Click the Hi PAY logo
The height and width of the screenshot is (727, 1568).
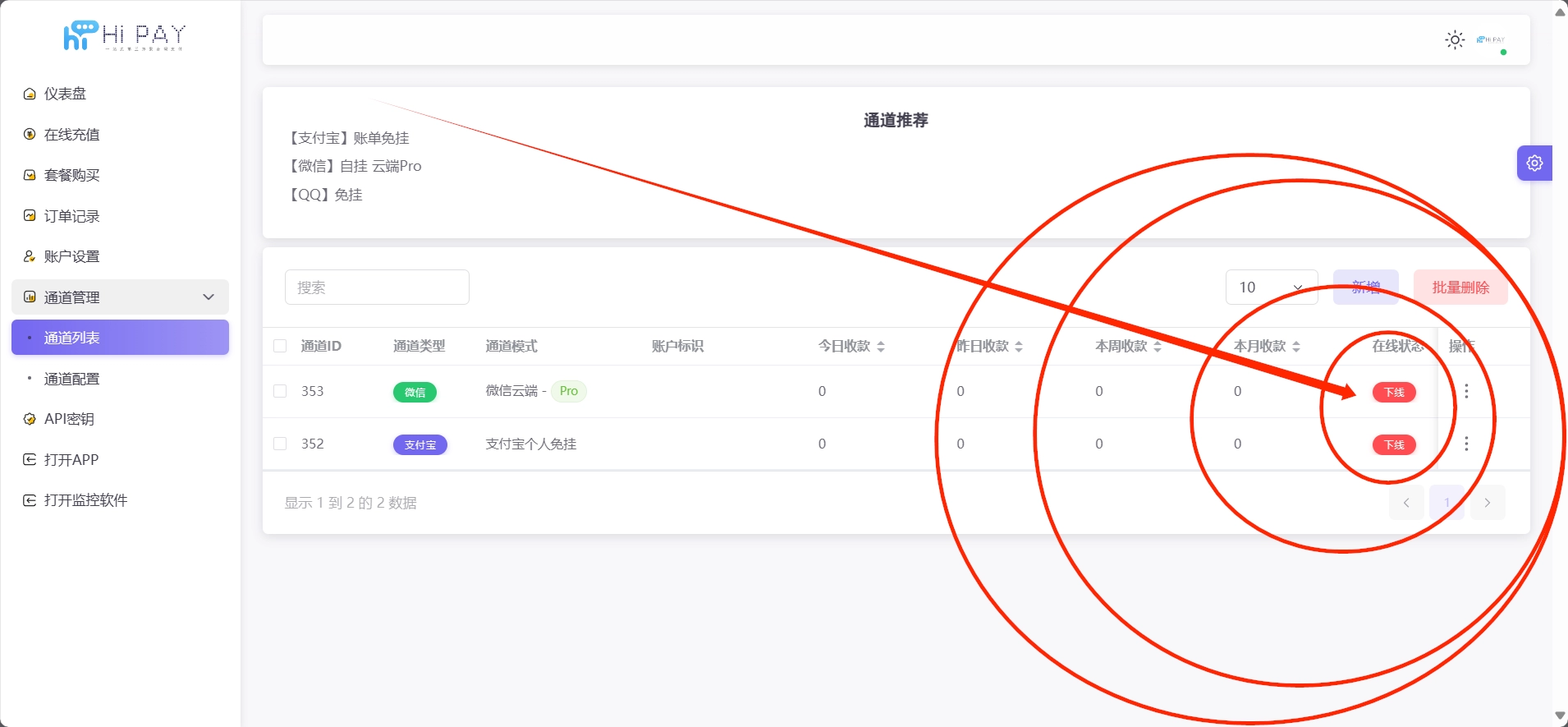coord(125,36)
